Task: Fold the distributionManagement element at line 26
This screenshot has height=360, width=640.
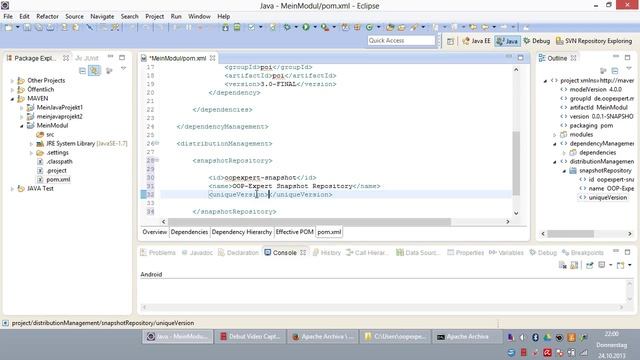Action: (157, 143)
